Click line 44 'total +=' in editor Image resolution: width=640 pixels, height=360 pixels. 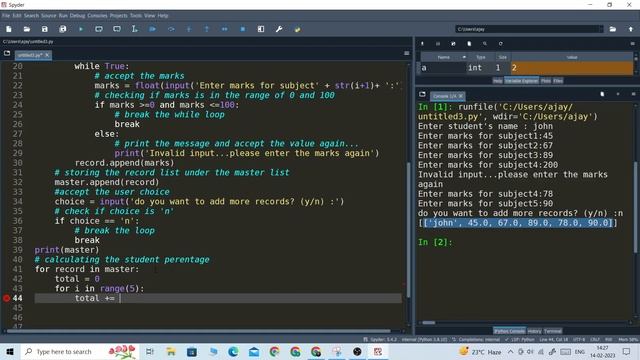[95, 298]
